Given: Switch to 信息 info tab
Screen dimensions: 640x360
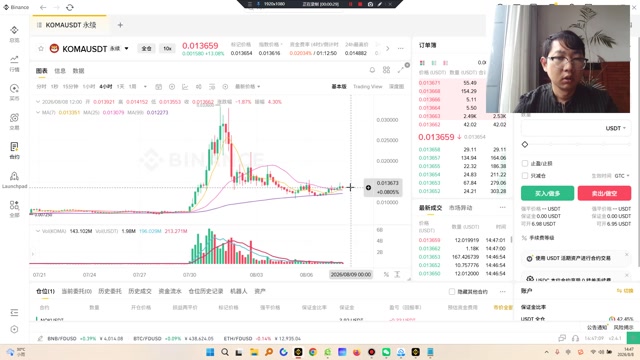Looking at the screenshot, I should pos(60,71).
